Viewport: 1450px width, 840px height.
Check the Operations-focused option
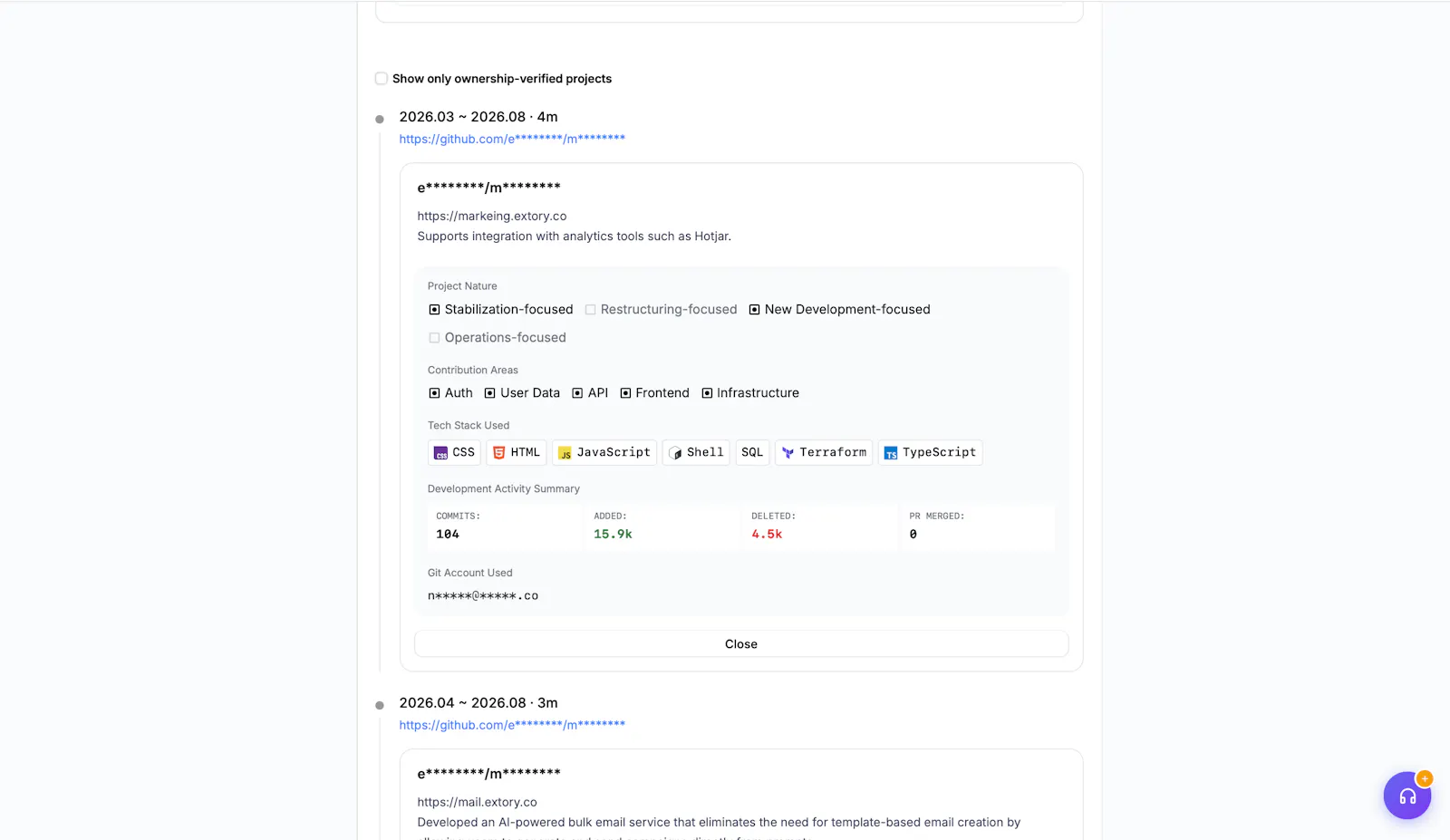pos(434,338)
